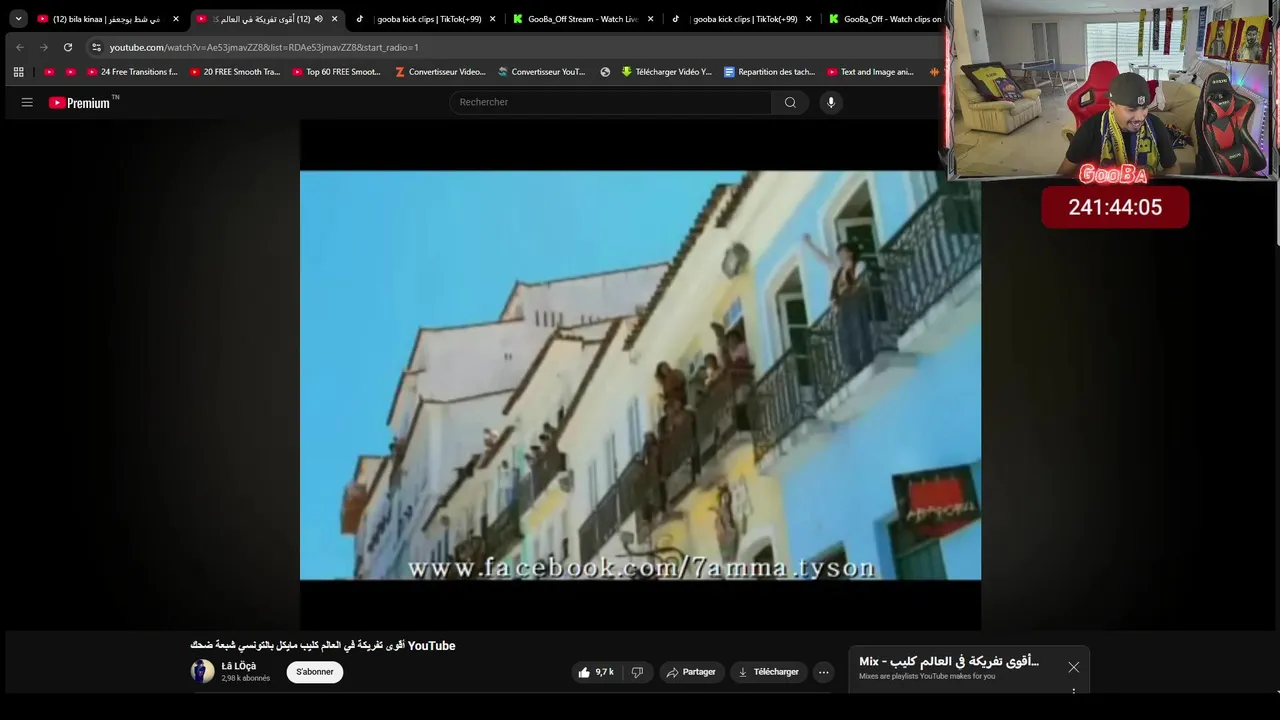Reload the current page
This screenshot has width=1280, height=720.
68,47
